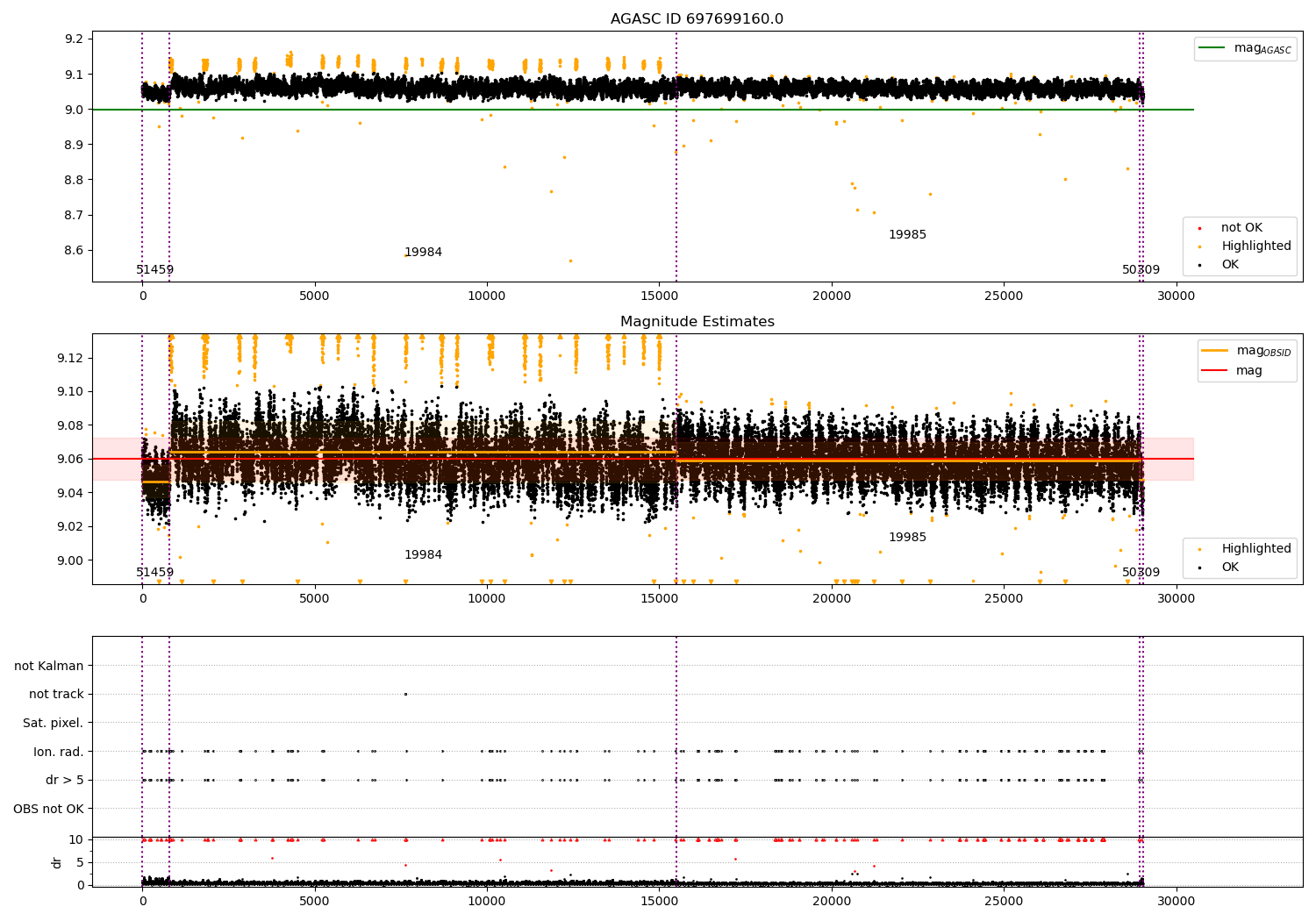Click the 'Magnitude Estimates' plot title
The height and width of the screenshot is (921, 1316).
coord(697,322)
